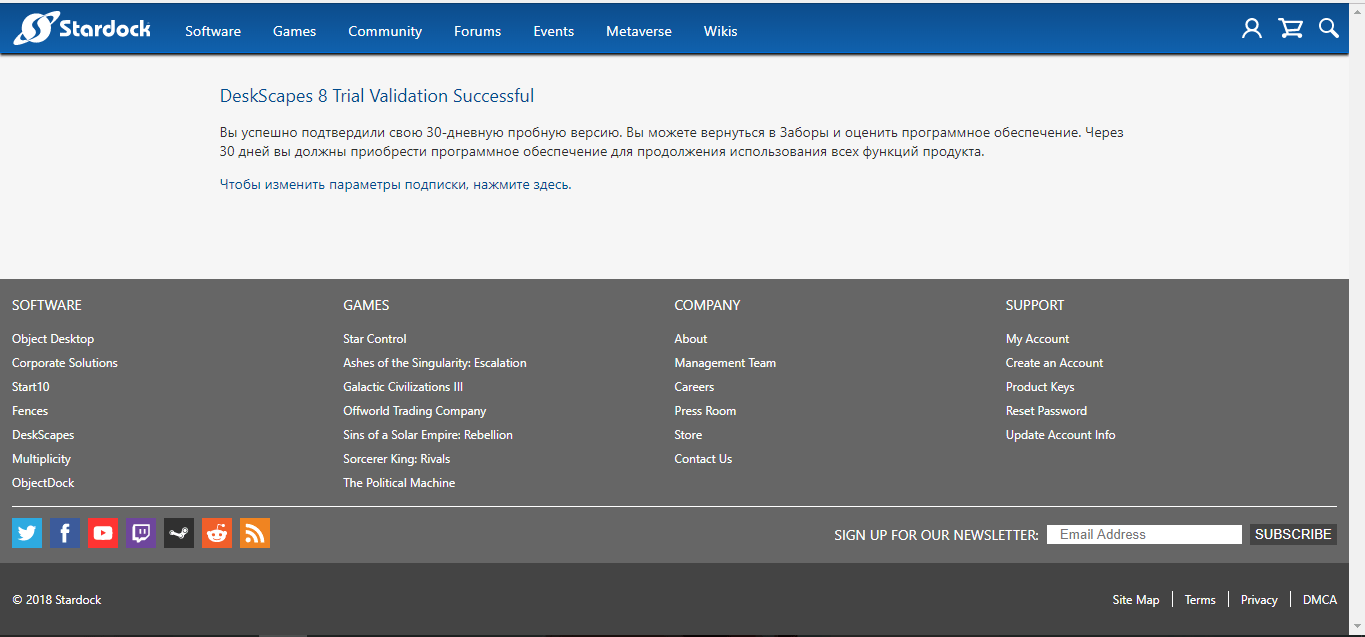Viewport: 1365px width, 637px height.
Task: Click the © 2018 Stardock copyright text
Action: point(57,600)
